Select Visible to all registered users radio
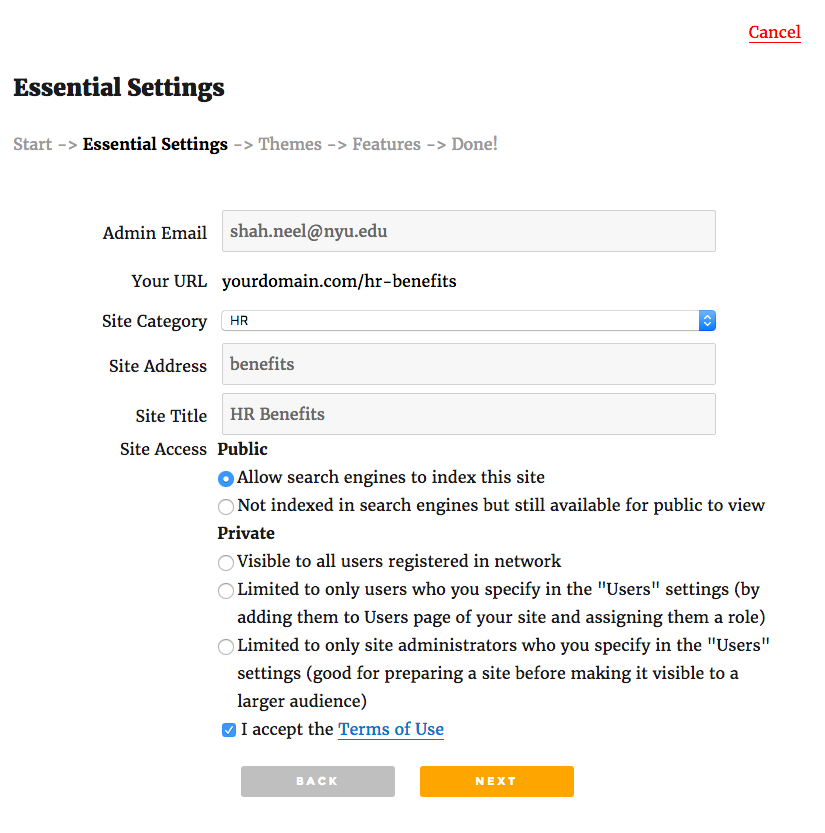825x833 pixels. point(226,563)
